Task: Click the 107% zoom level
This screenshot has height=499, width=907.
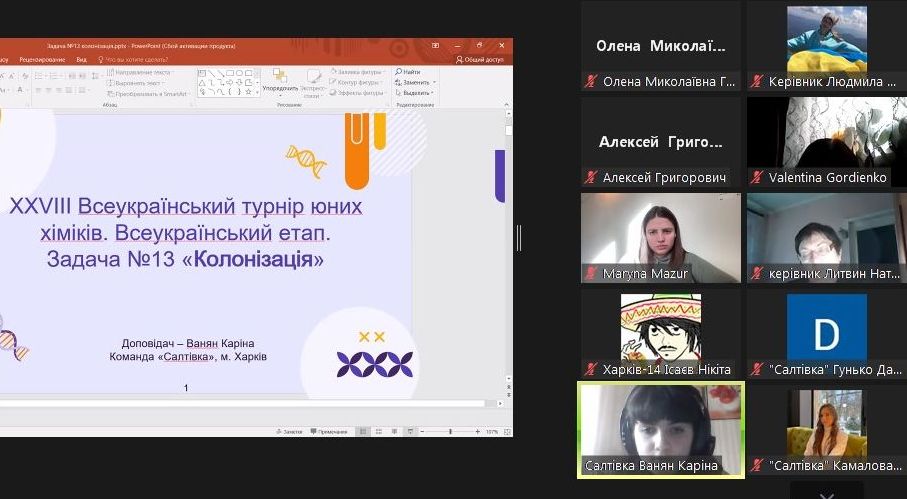Action: (492, 432)
